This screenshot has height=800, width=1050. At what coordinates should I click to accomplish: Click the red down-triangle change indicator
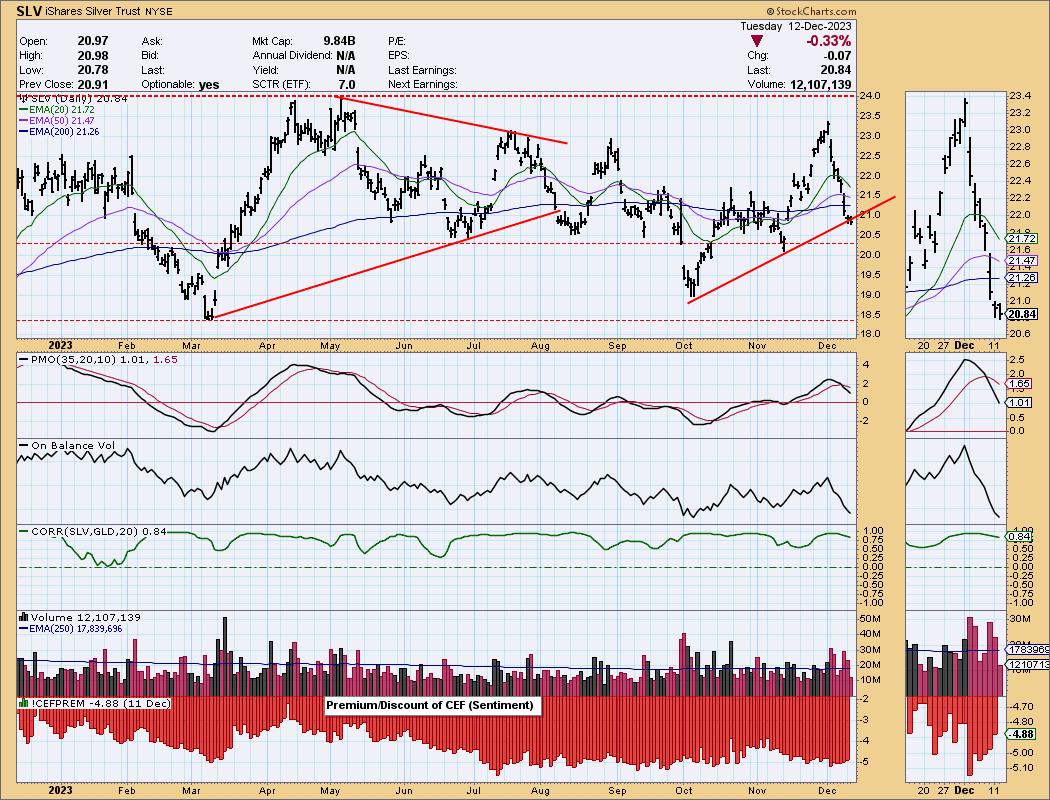(757, 42)
